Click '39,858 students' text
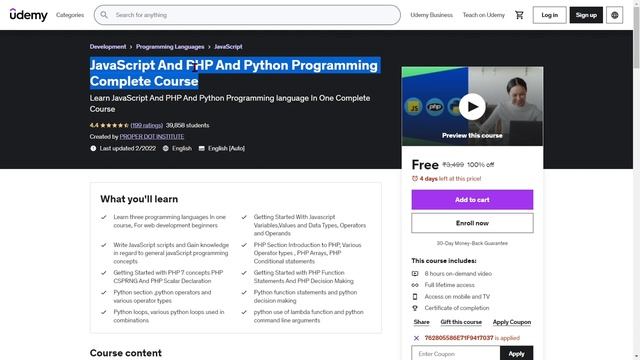This screenshot has width=640, height=360. click(187, 125)
